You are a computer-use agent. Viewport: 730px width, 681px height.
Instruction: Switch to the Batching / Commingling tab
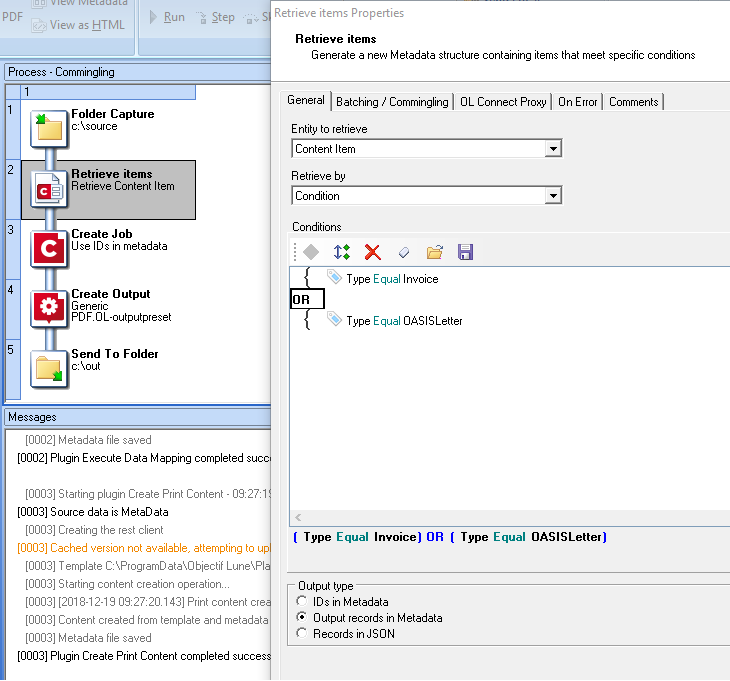point(392,102)
